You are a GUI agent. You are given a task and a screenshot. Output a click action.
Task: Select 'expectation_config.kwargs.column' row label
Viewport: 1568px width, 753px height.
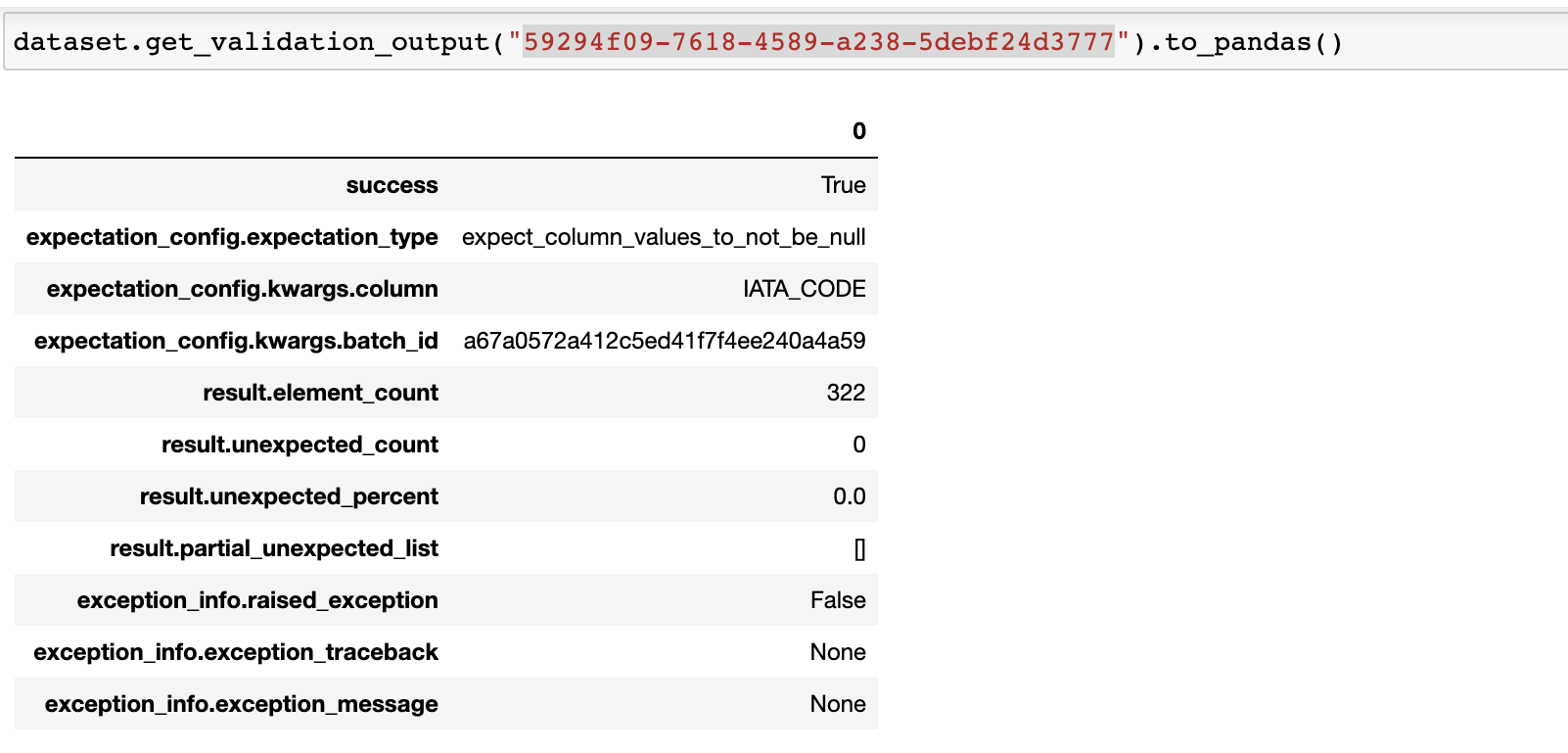pos(242,289)
